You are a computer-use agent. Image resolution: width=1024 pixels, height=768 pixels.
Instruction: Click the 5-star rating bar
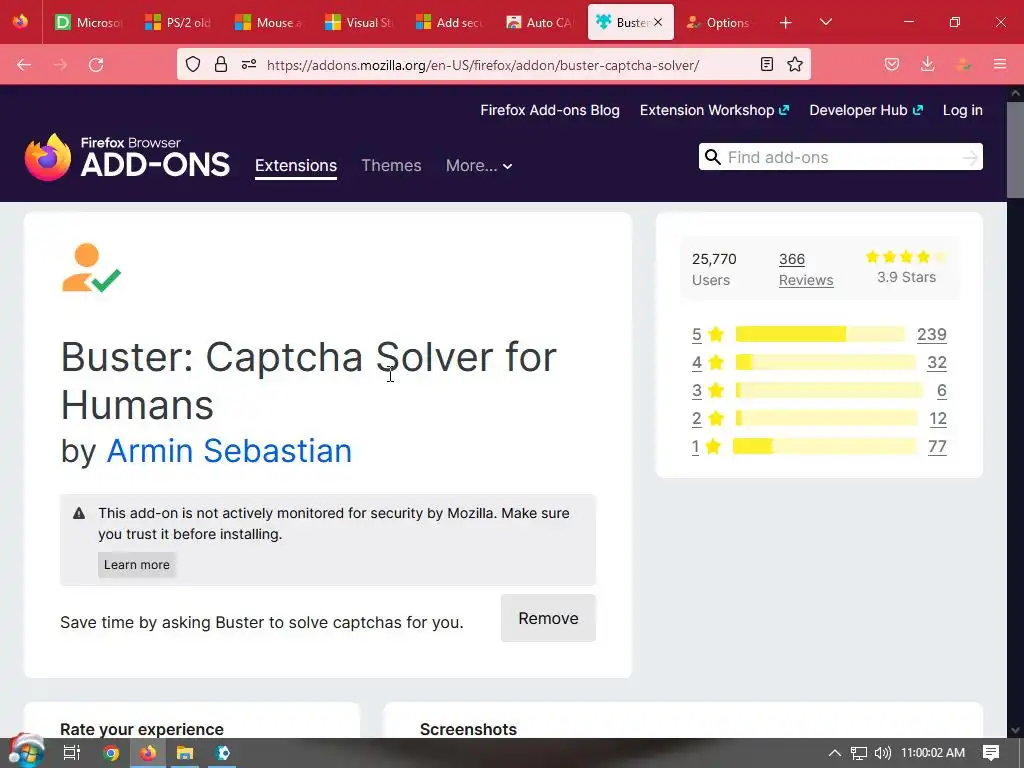click(820, 334)
